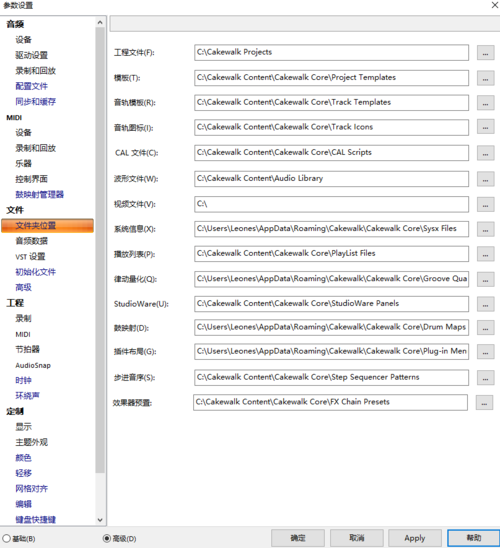Image resolution: width=500 pixels, height=548 pixels.
Task: Click the CAL Scripts path field
Action: click(331, 153)
